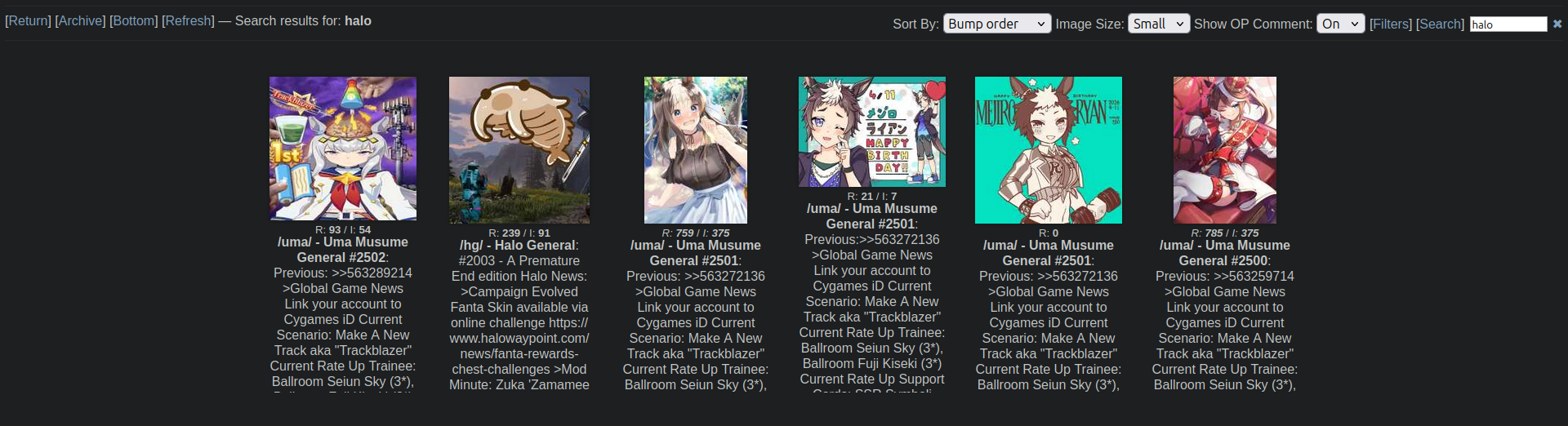Open the red outfit thumbnail for General #2500
The image size is (1568, 426).
1225,150
